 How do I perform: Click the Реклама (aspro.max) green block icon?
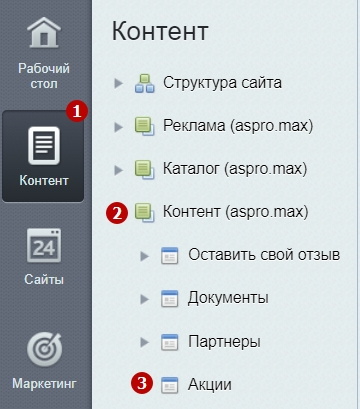point(145,126)
